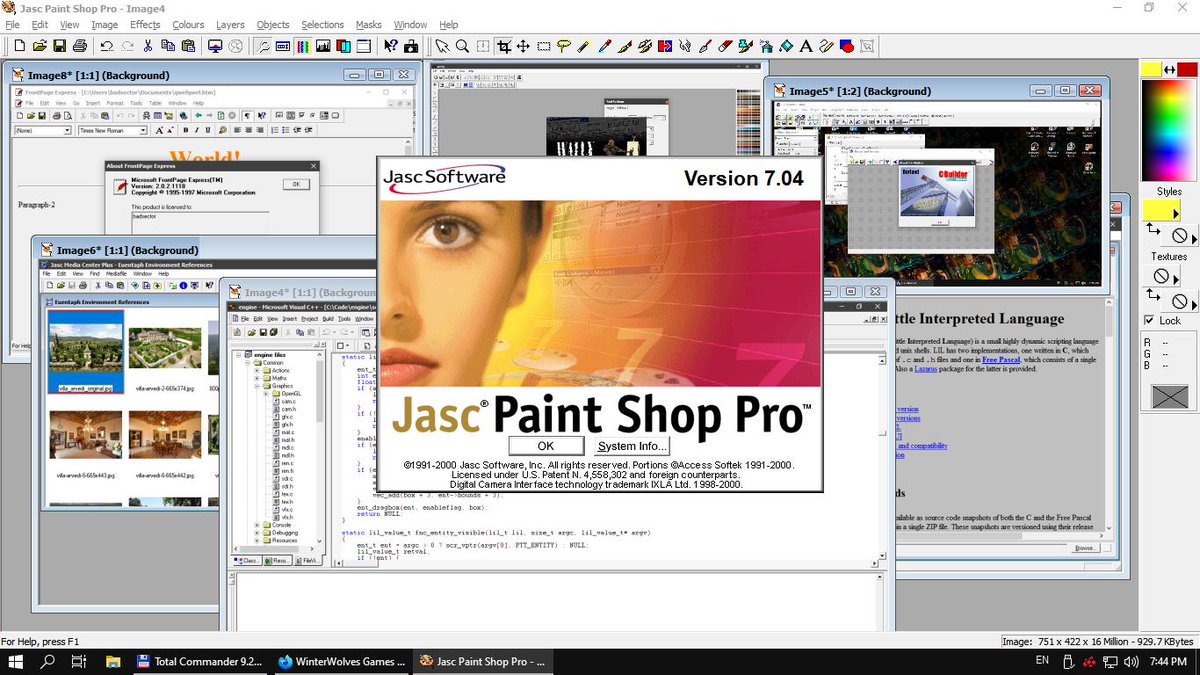Click the Print toolbar icon
This screenshot has width=1200, height=675.
click(x=80, y=46)
